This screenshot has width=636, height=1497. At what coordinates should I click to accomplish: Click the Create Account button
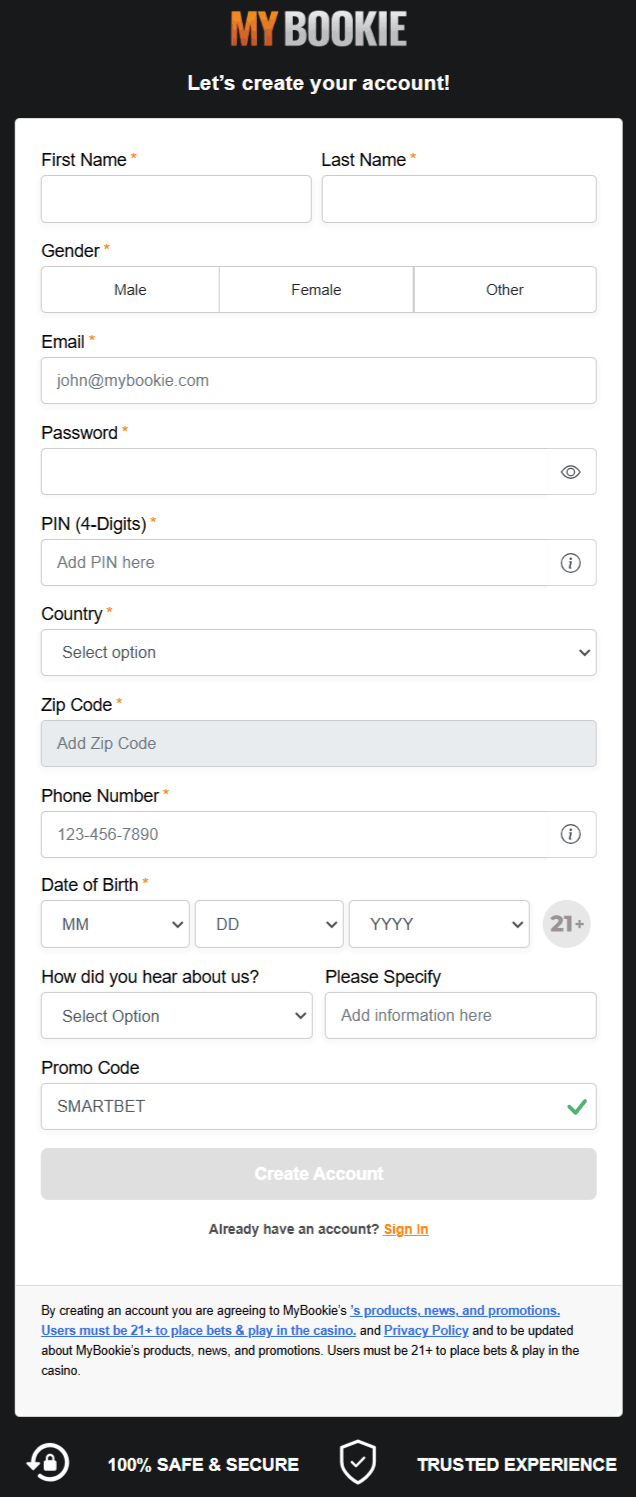click(x=319, y=1174)
